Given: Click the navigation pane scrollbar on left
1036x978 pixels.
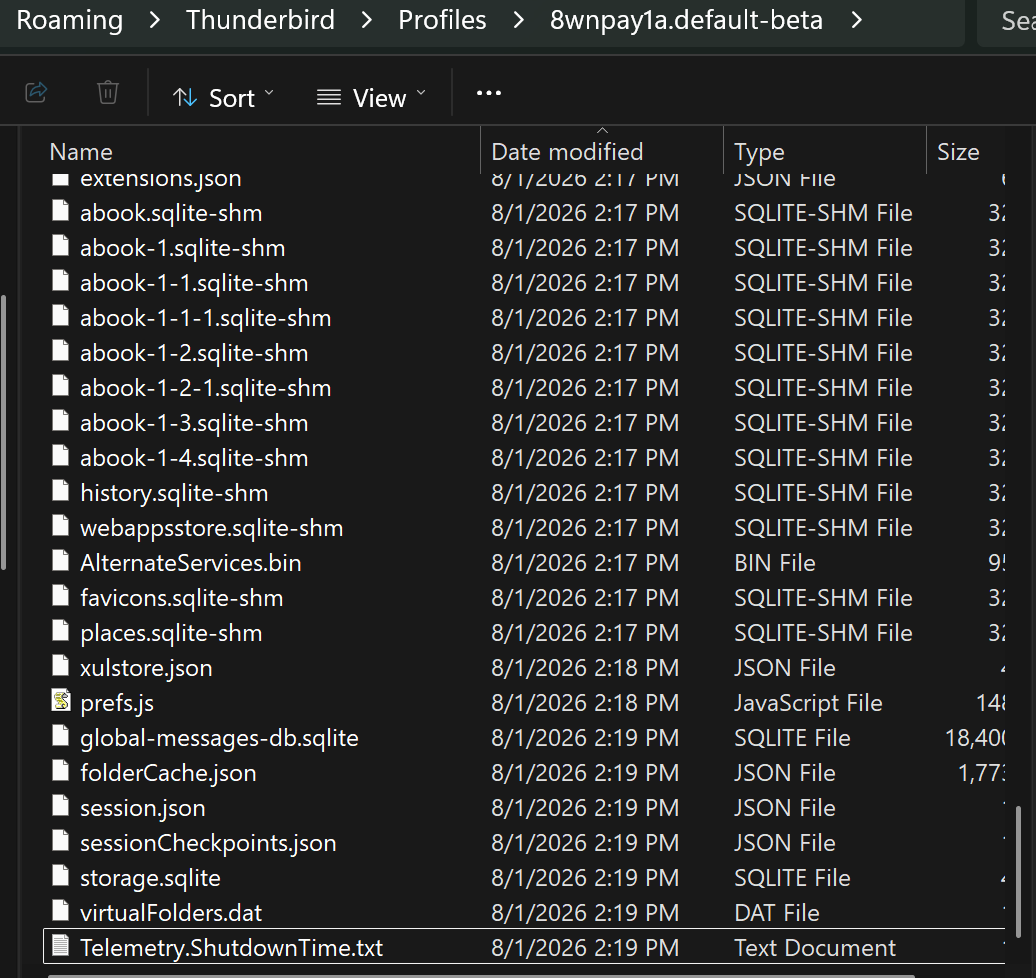Looking at the screenshot, I should click(x=3, y=433).
